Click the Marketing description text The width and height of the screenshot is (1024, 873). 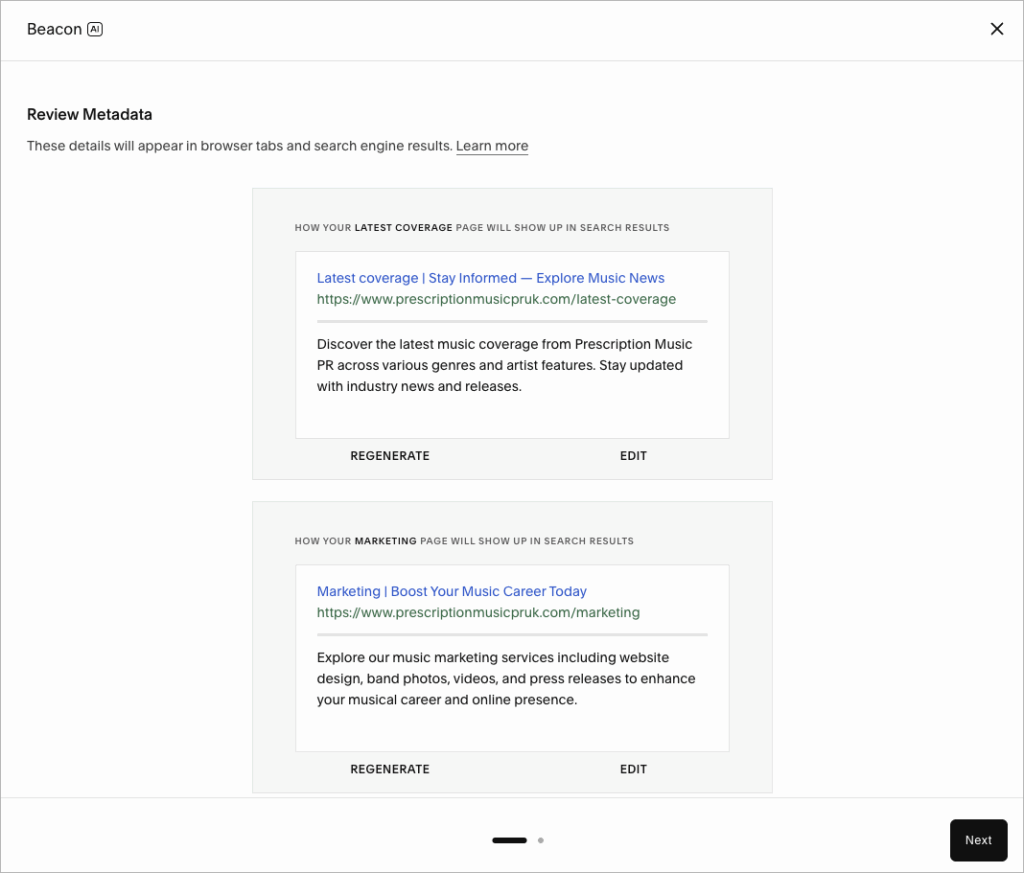coord(505,678)
